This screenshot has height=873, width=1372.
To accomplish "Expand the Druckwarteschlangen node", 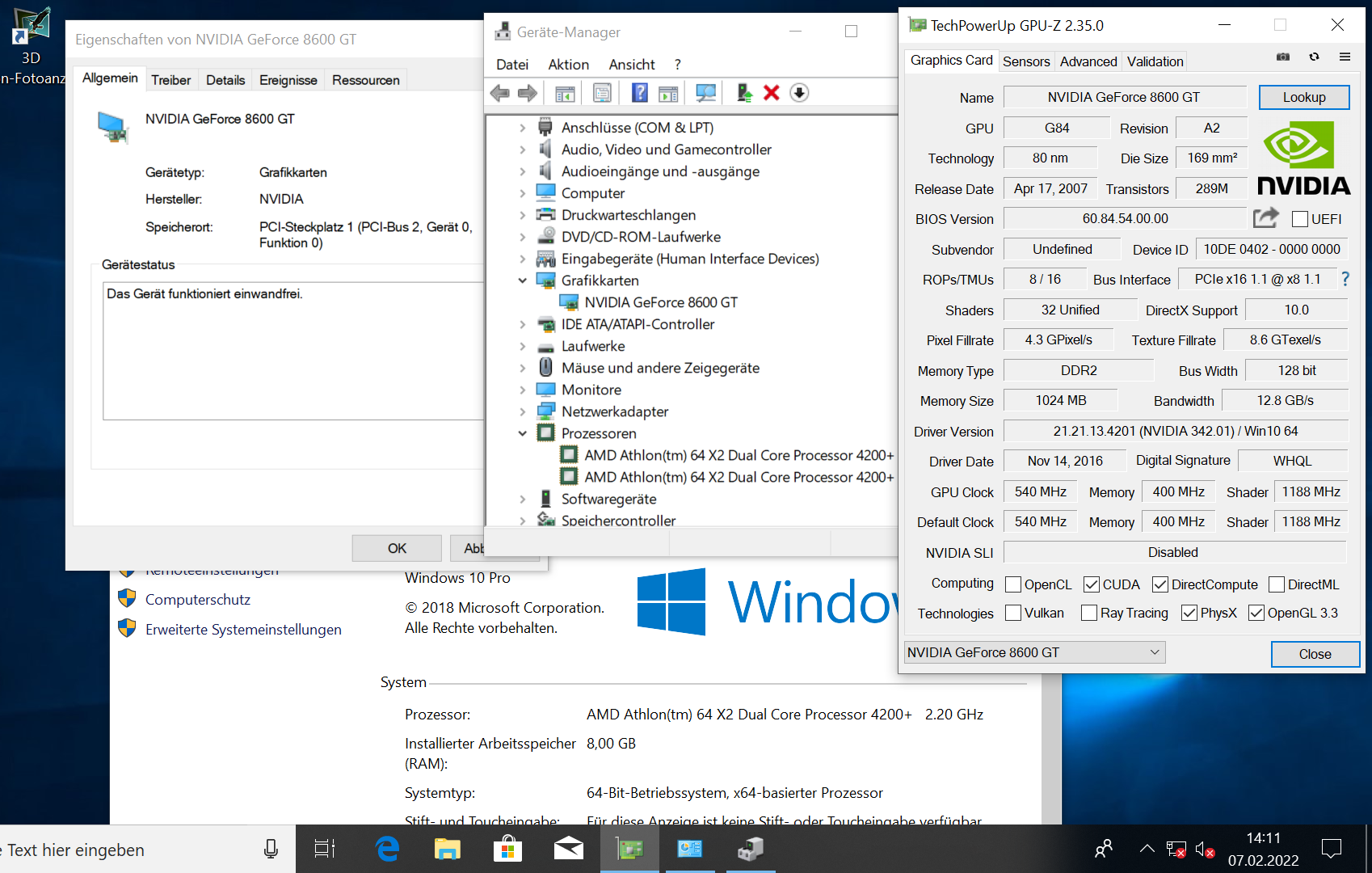I will coord(523,215).
